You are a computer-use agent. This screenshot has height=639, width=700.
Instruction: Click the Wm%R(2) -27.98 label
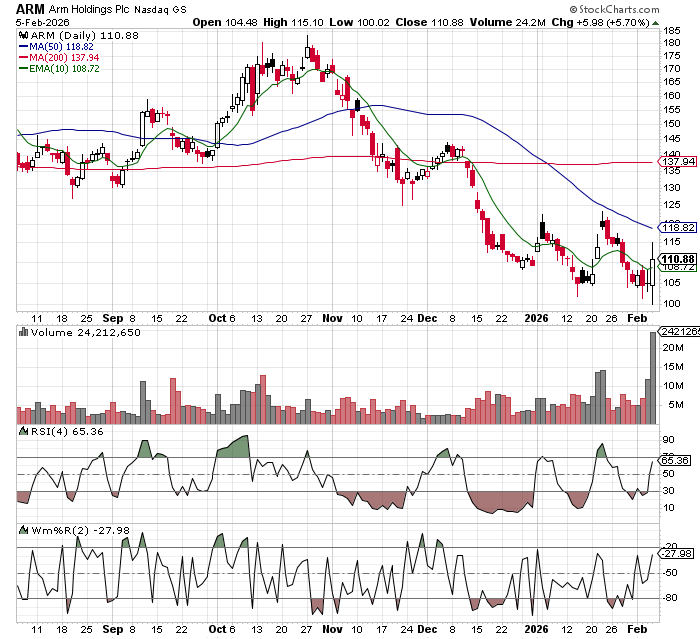coord(80,530)
